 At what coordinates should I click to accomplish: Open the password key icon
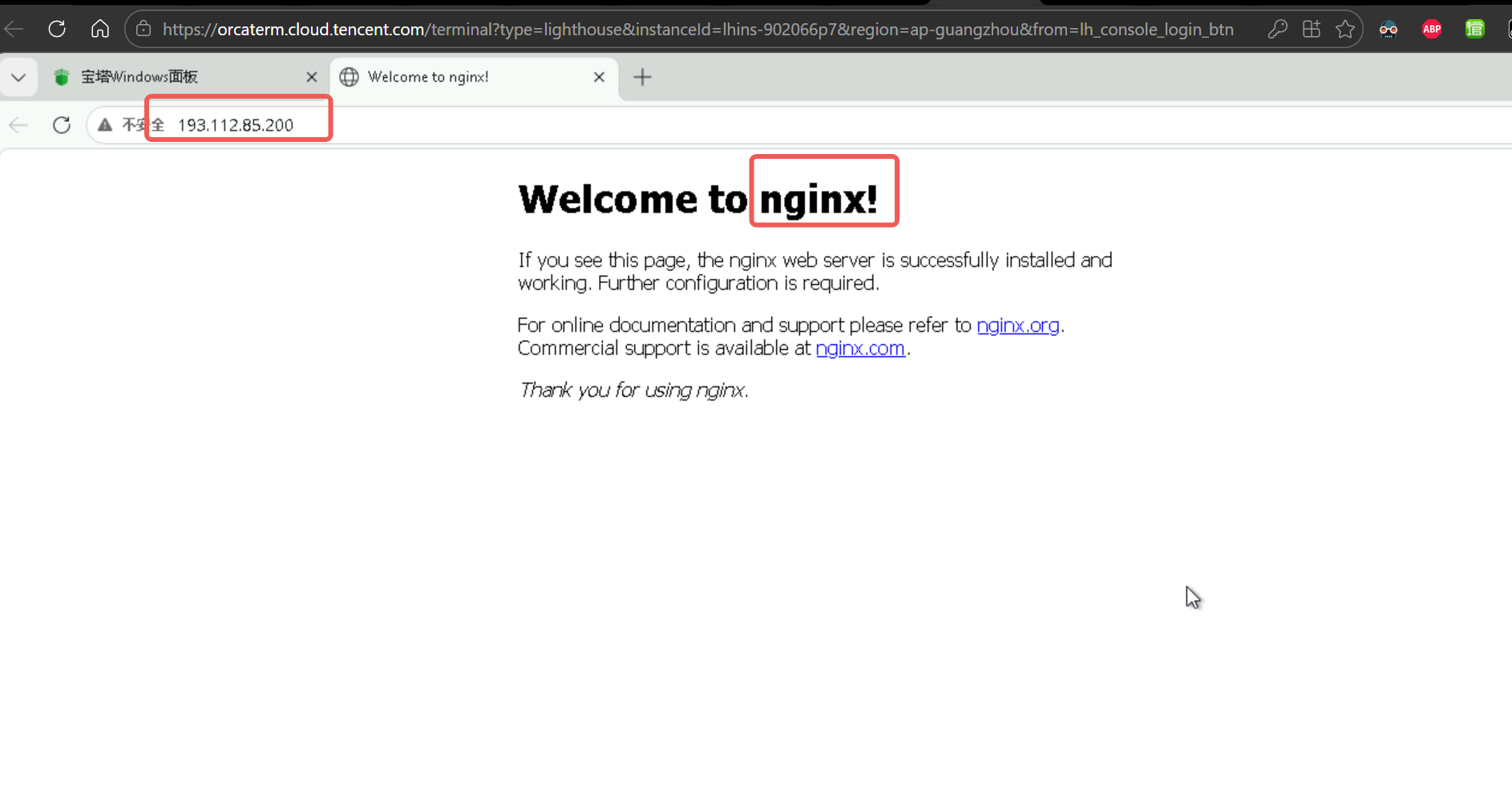coord(1277,30)
